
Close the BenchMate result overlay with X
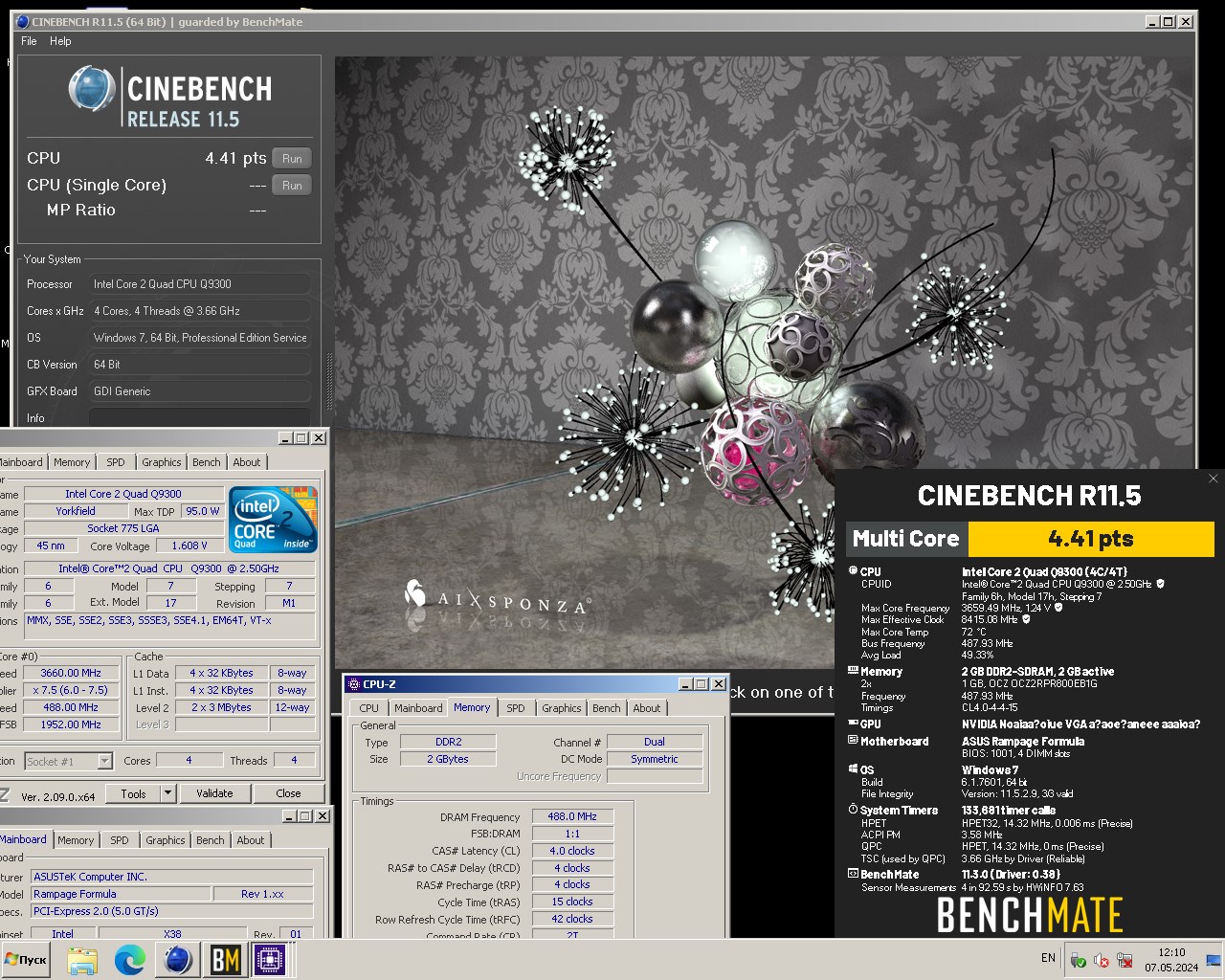click(x=1213, y=479)
